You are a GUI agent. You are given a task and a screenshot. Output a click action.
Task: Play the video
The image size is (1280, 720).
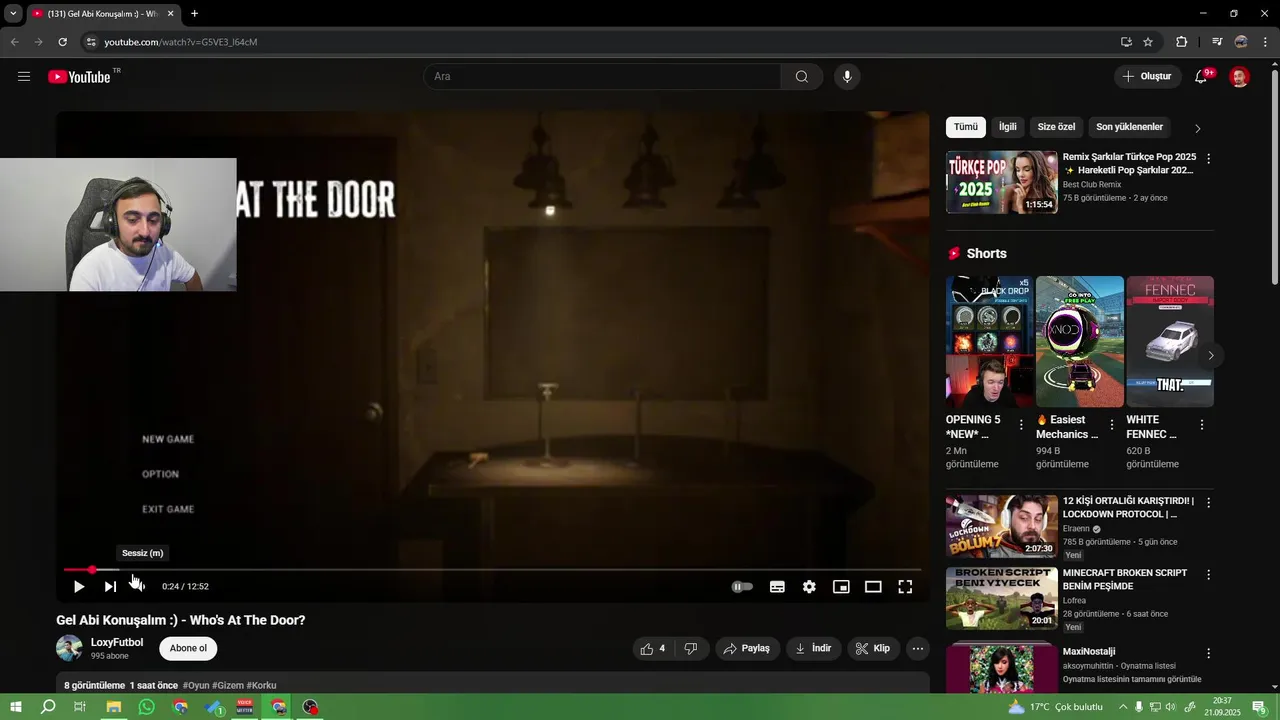[x=79, y=587]
